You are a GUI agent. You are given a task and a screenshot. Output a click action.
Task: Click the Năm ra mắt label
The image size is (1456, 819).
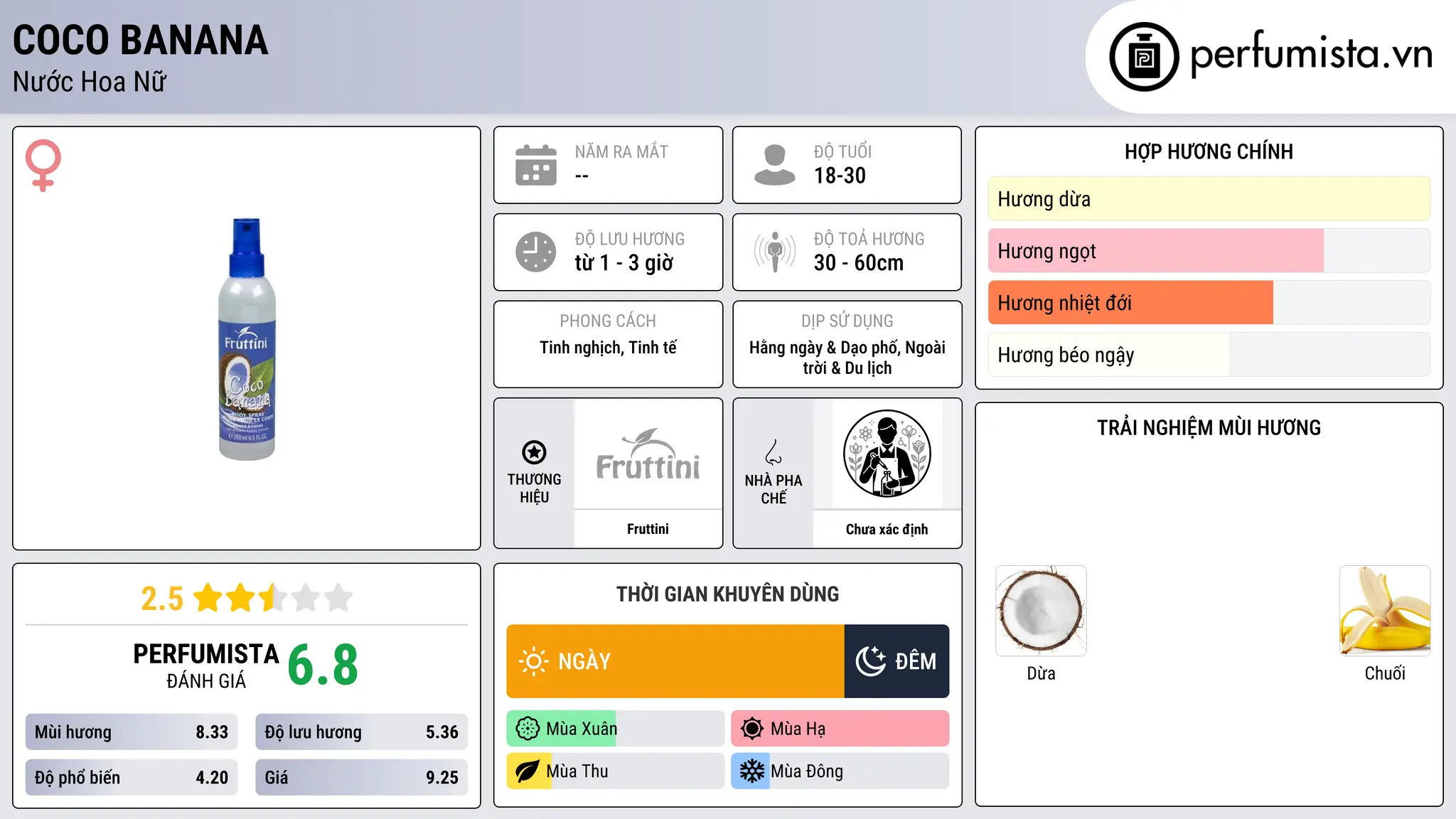coord(621,152)
